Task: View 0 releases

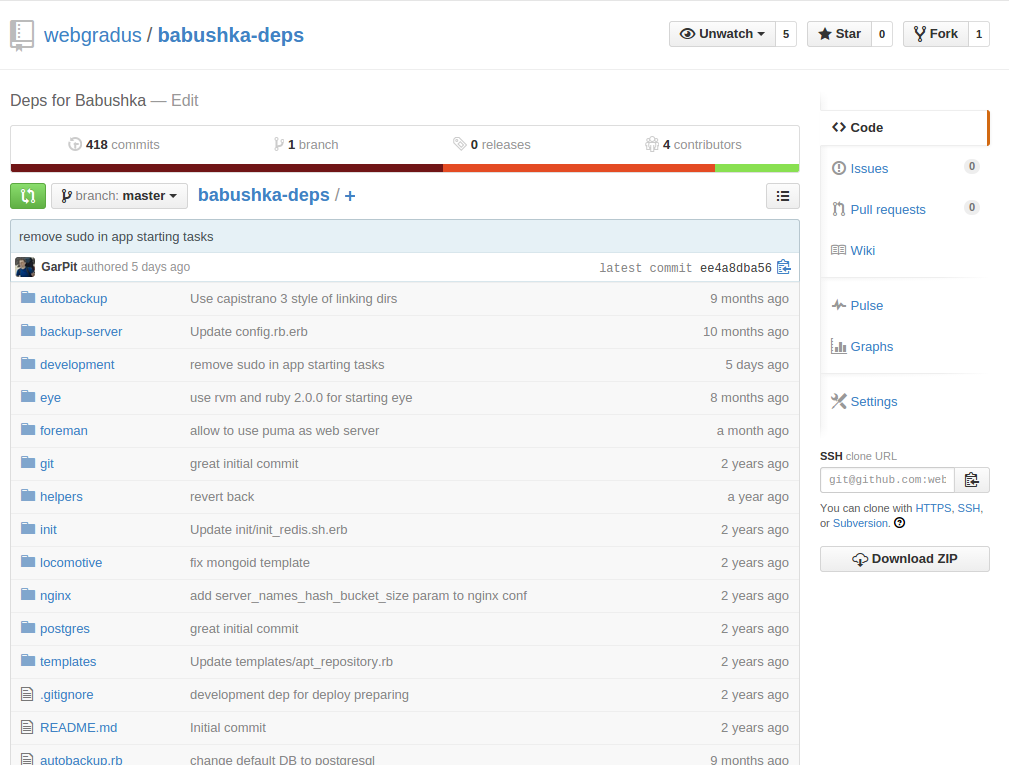Action: (x=492, y=145)
